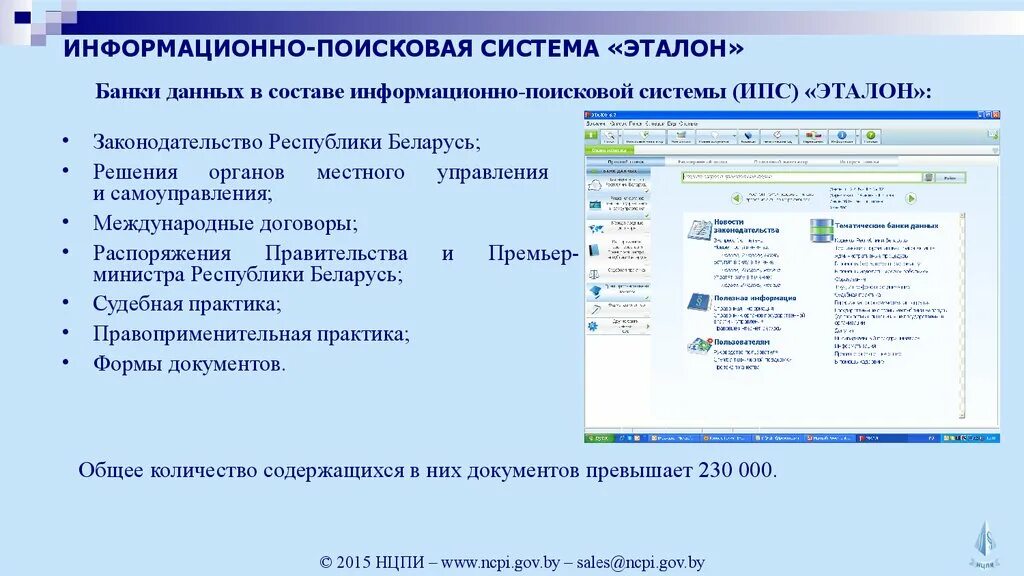Click the ЭТАЛОН search query input field
This screenshot has width=1024, height=576.
pos(802,177)
